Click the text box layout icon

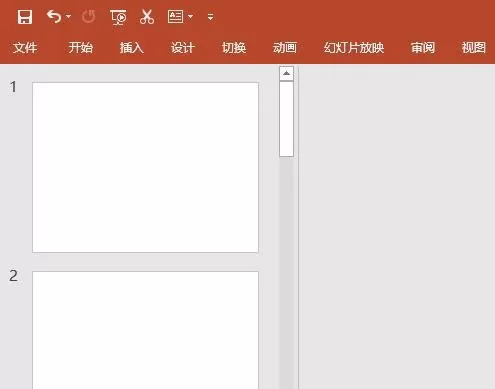(176, 16)
